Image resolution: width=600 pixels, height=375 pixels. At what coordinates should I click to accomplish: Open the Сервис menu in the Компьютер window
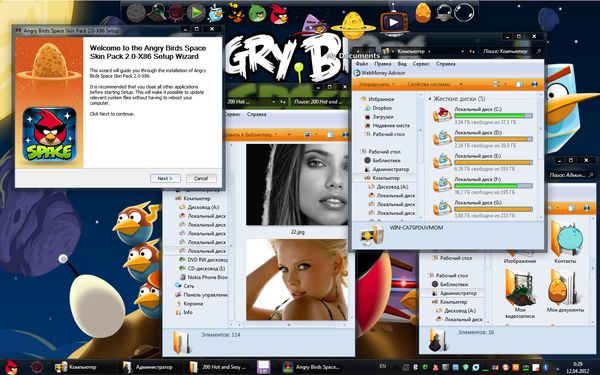[421, 64]
